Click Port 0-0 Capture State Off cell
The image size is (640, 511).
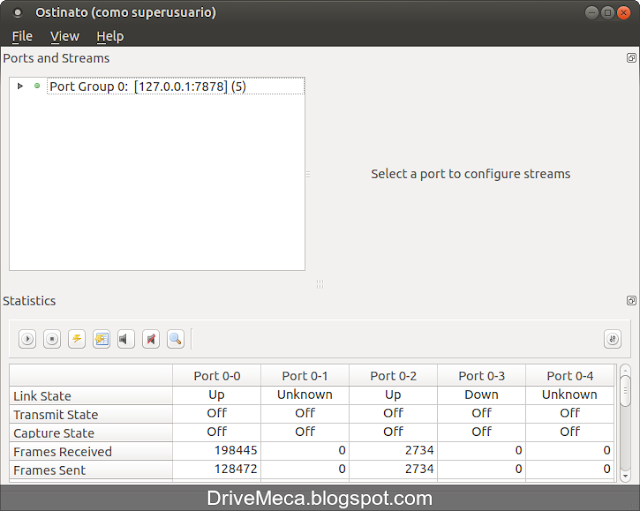[217, 431]
